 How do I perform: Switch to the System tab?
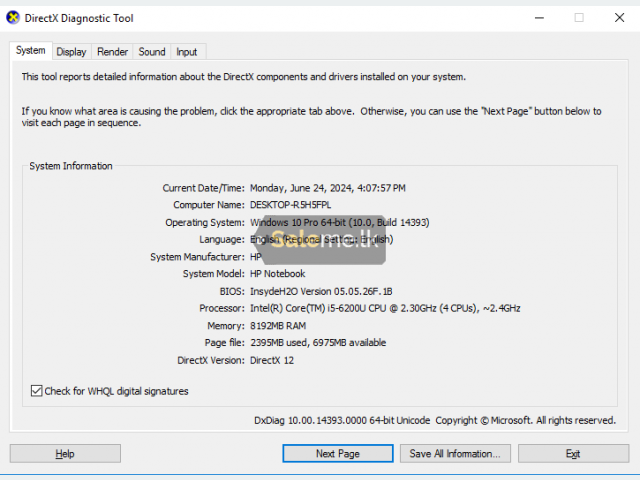pyautogui.click(x=31, y=51)
